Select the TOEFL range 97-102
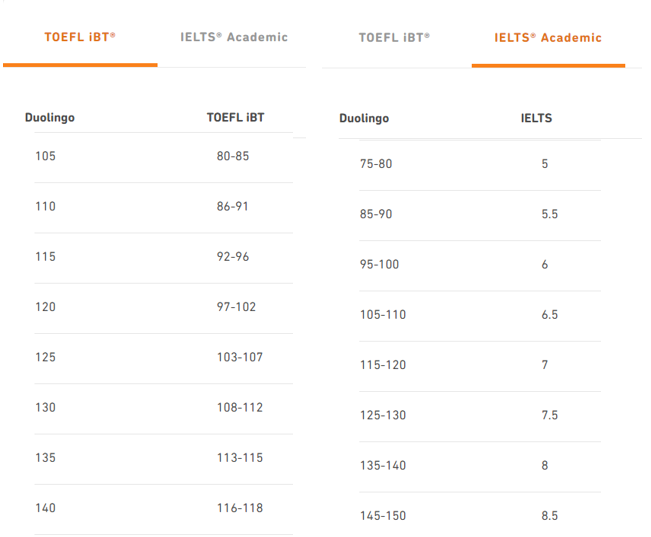The height and width of the screenshot is (537, 651). pos(236,307)
